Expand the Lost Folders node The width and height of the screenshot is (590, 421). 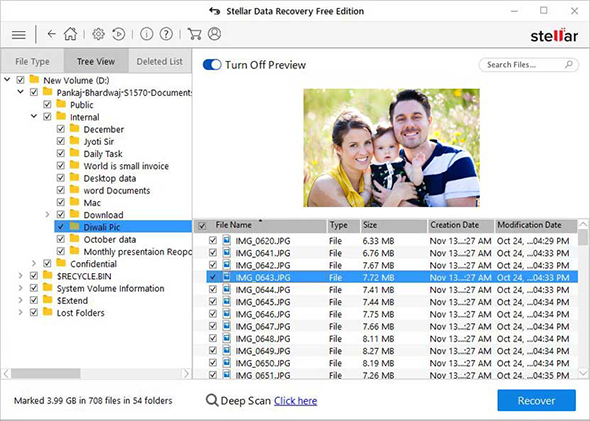[20, 313]
